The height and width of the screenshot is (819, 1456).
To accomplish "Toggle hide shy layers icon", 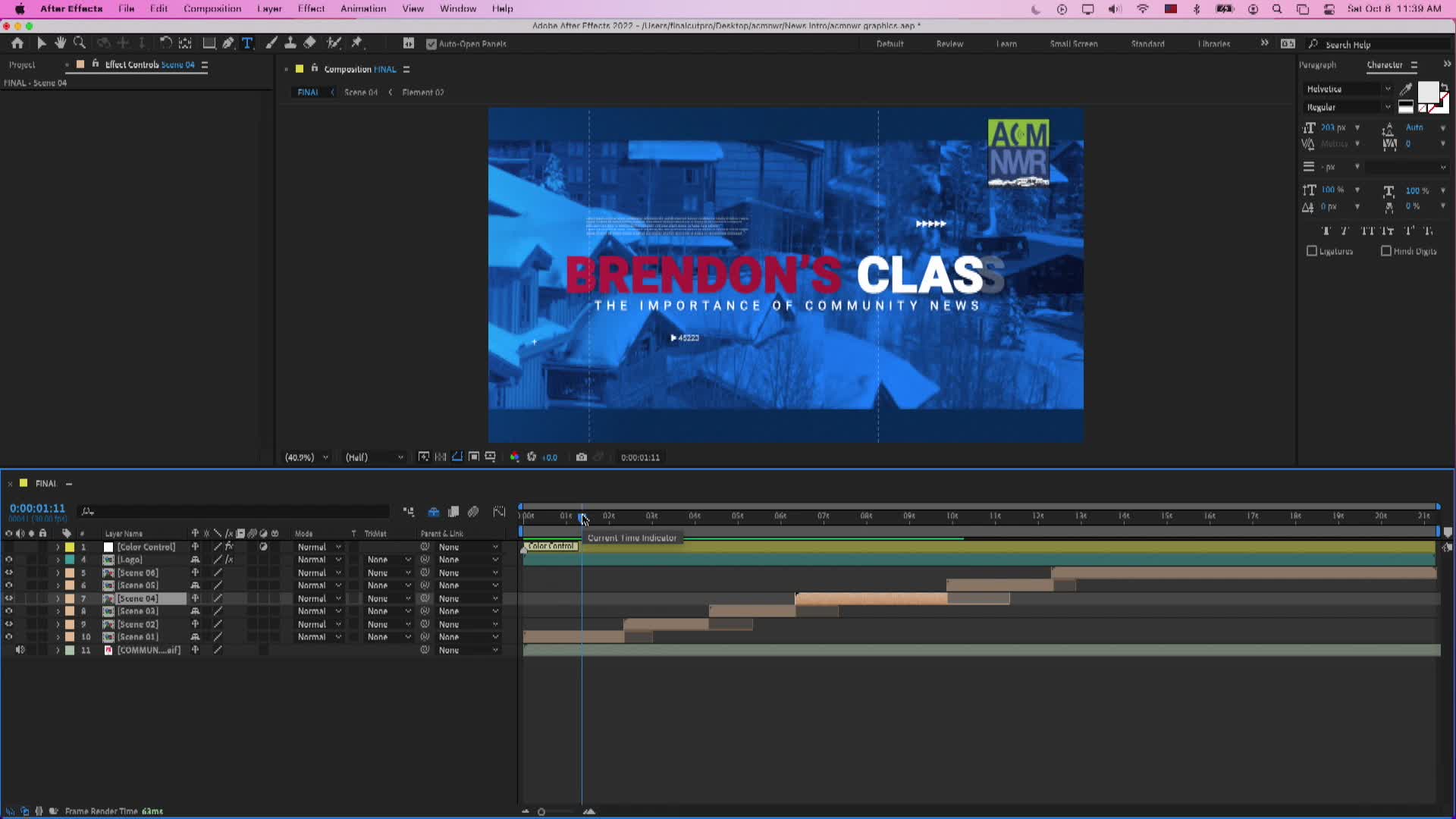I will [x=434, y=512].
